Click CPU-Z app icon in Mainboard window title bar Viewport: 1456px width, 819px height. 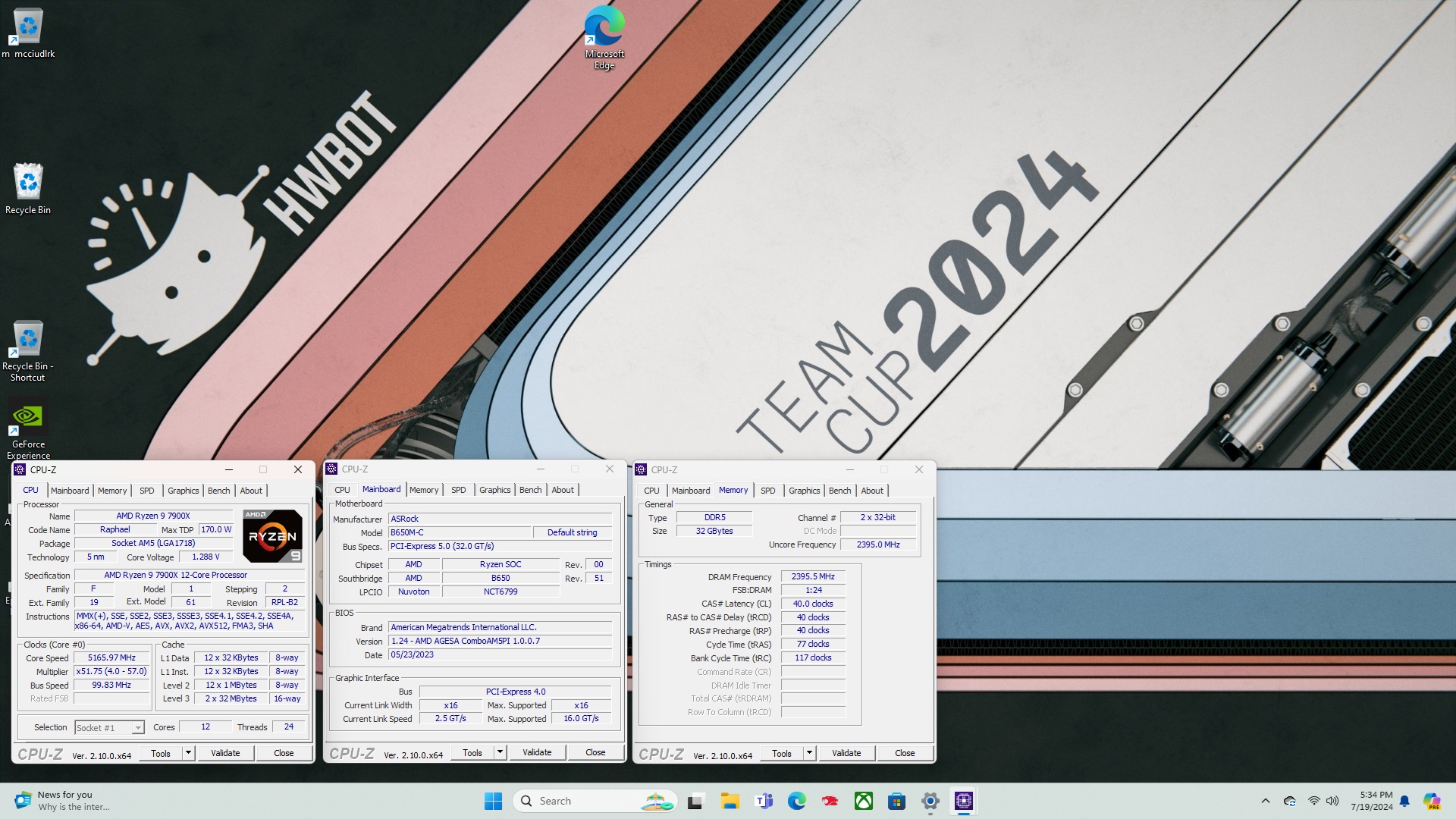(331, 469)
